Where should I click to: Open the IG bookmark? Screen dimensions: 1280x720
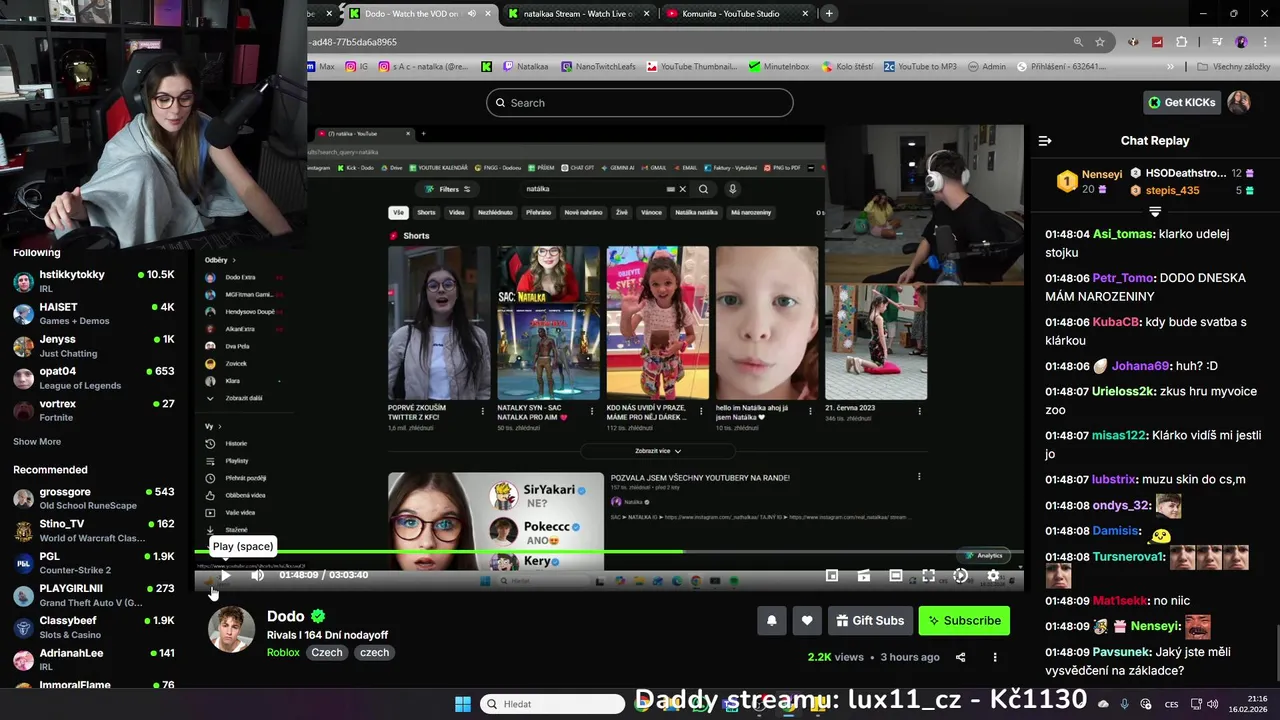pyautogui.click(x=358, y=66)
